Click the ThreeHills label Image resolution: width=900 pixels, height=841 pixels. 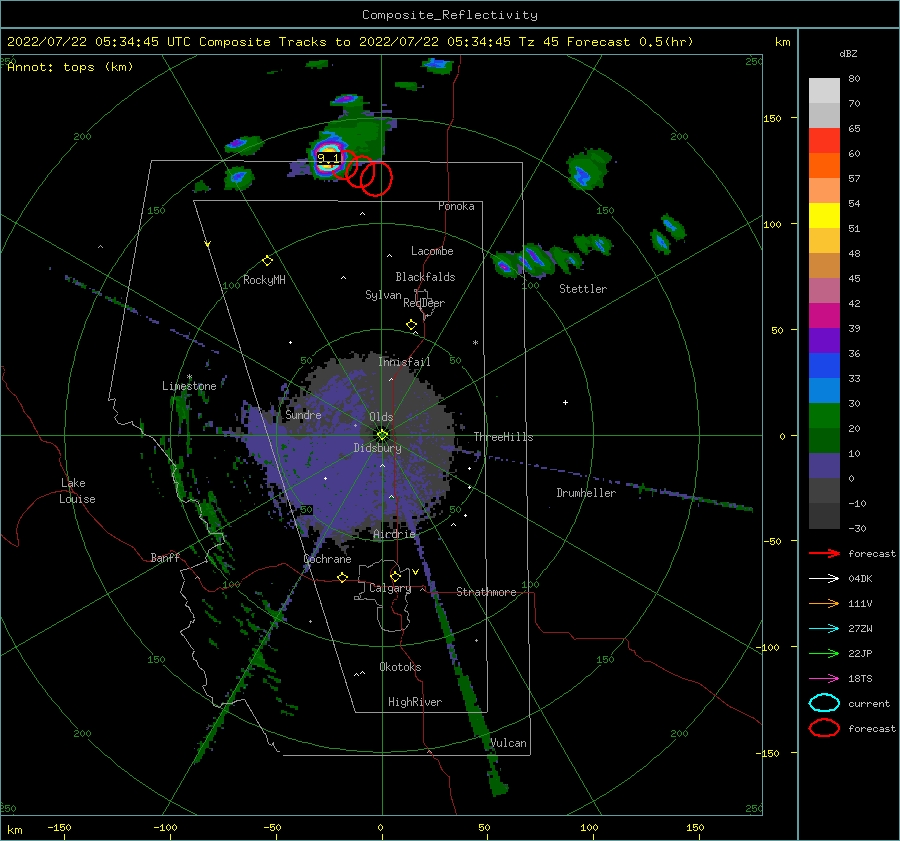(x=503, y=437)
